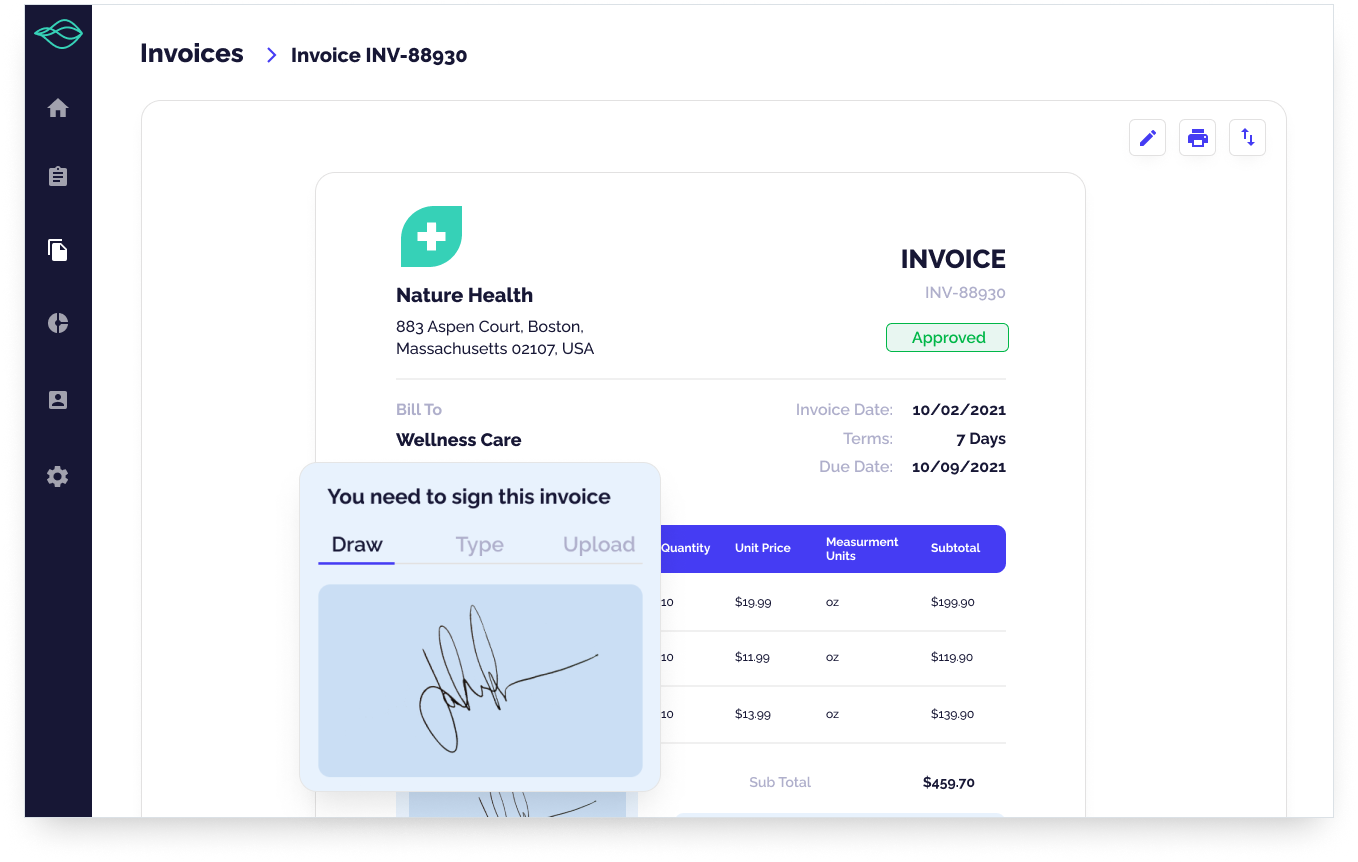Click the Nature Health plus logo
Image resolution: width=1358 pixels, height=862 pixels.
pos(431,237)
